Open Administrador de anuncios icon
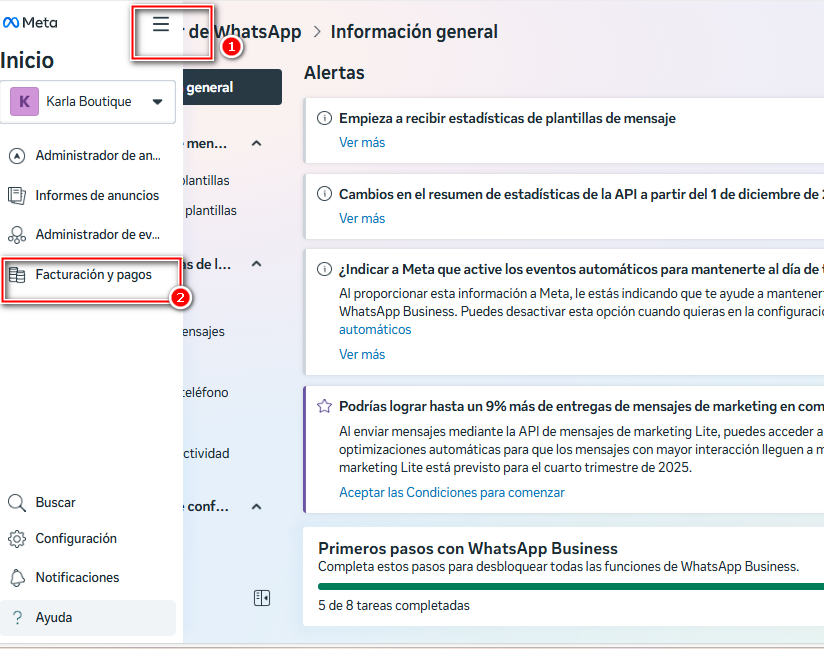 (x=16, y=156)
